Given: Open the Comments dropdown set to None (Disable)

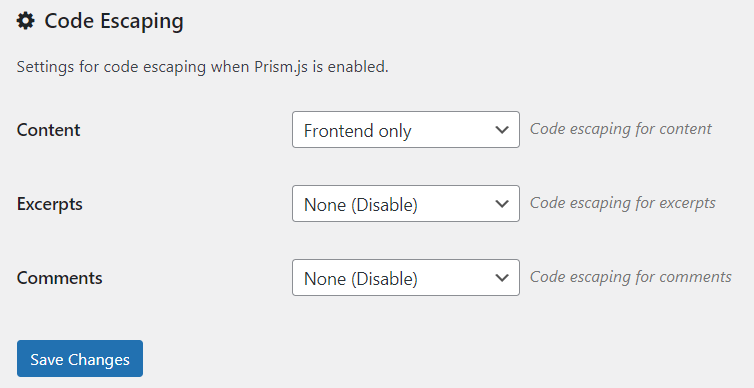Looking at the screenshot, I should click(406, 278).
